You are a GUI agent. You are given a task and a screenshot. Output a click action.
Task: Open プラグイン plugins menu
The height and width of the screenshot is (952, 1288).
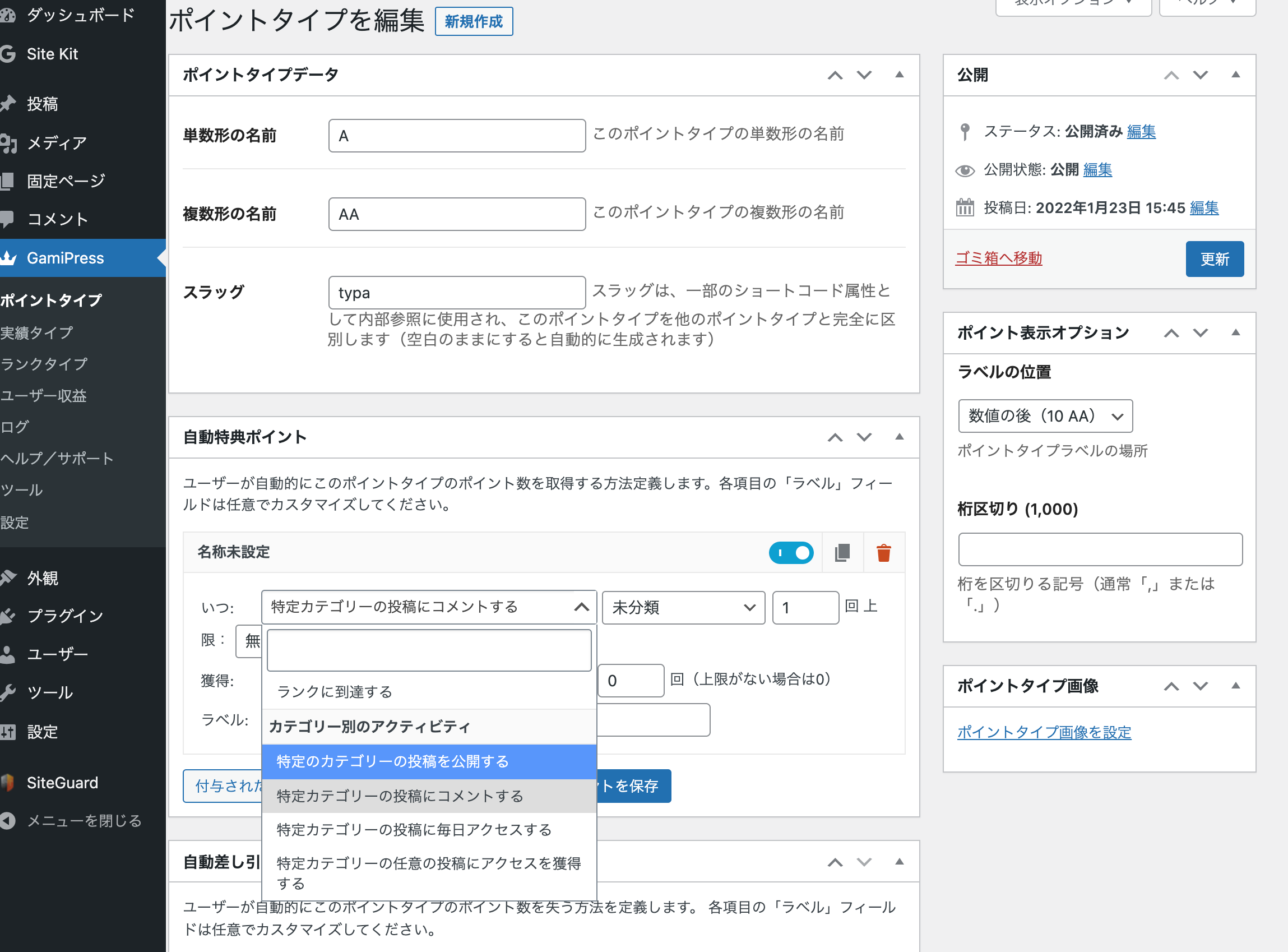(65, 616)
